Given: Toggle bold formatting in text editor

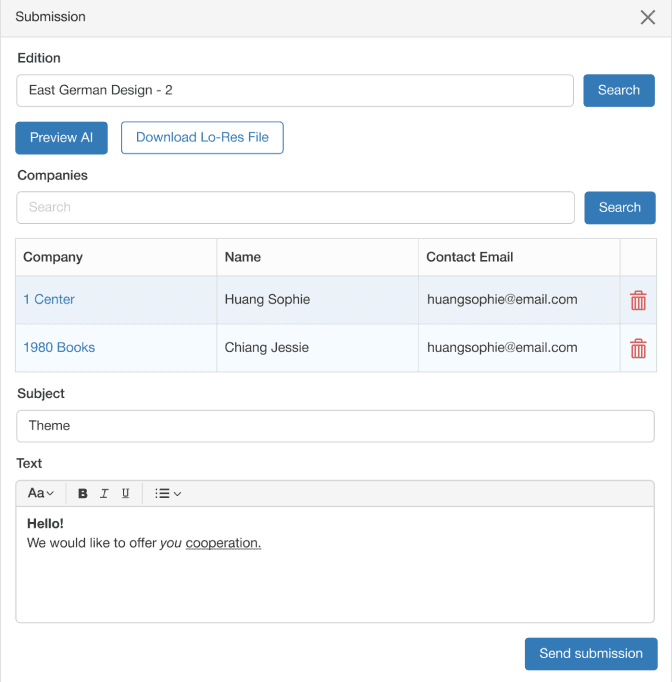Looking at the screenshot, I should click(83, 493).
